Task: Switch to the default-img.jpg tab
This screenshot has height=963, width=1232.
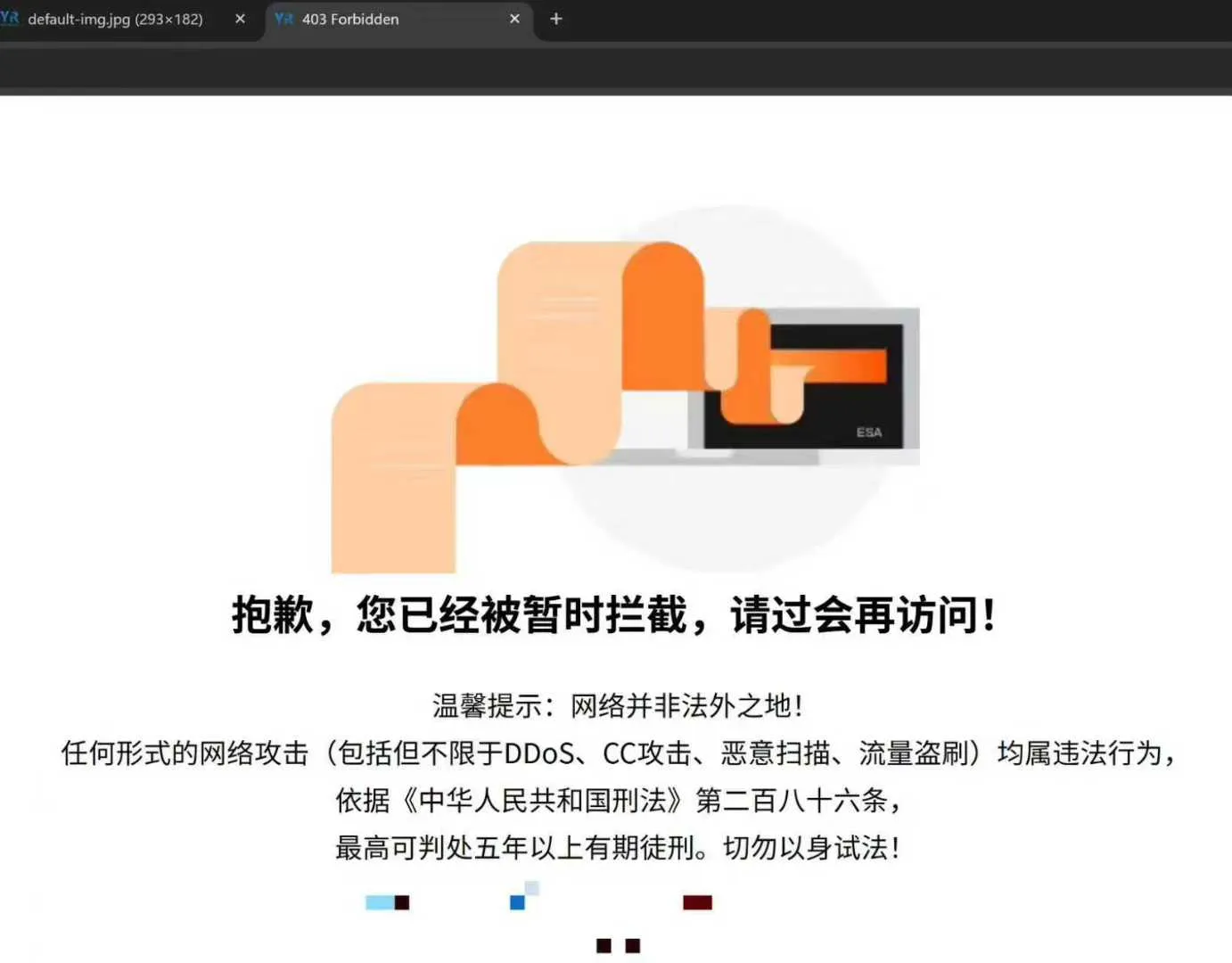Action: [x=115, y=19]
